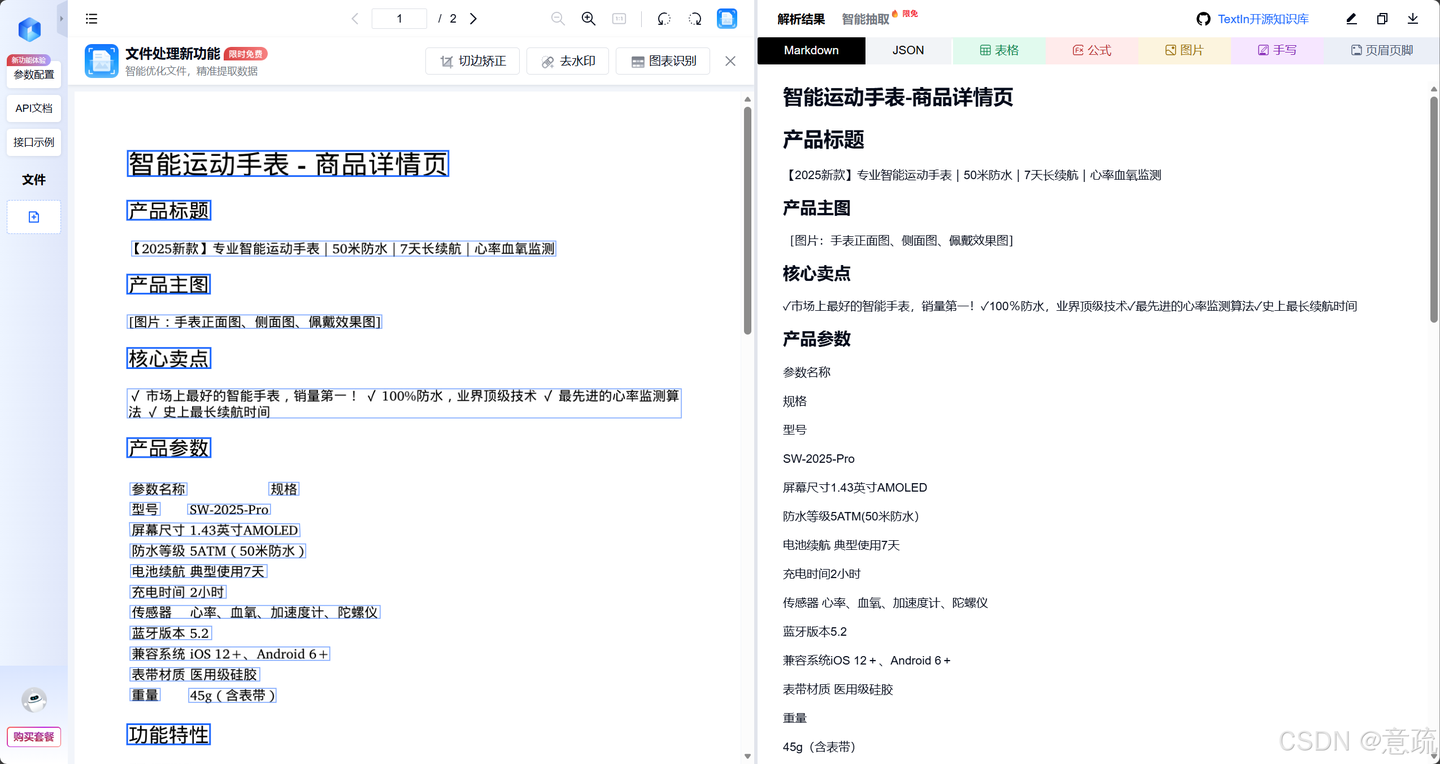Toggle the document outline list icon
The image size is (1440, 764).
pos(92,19)
